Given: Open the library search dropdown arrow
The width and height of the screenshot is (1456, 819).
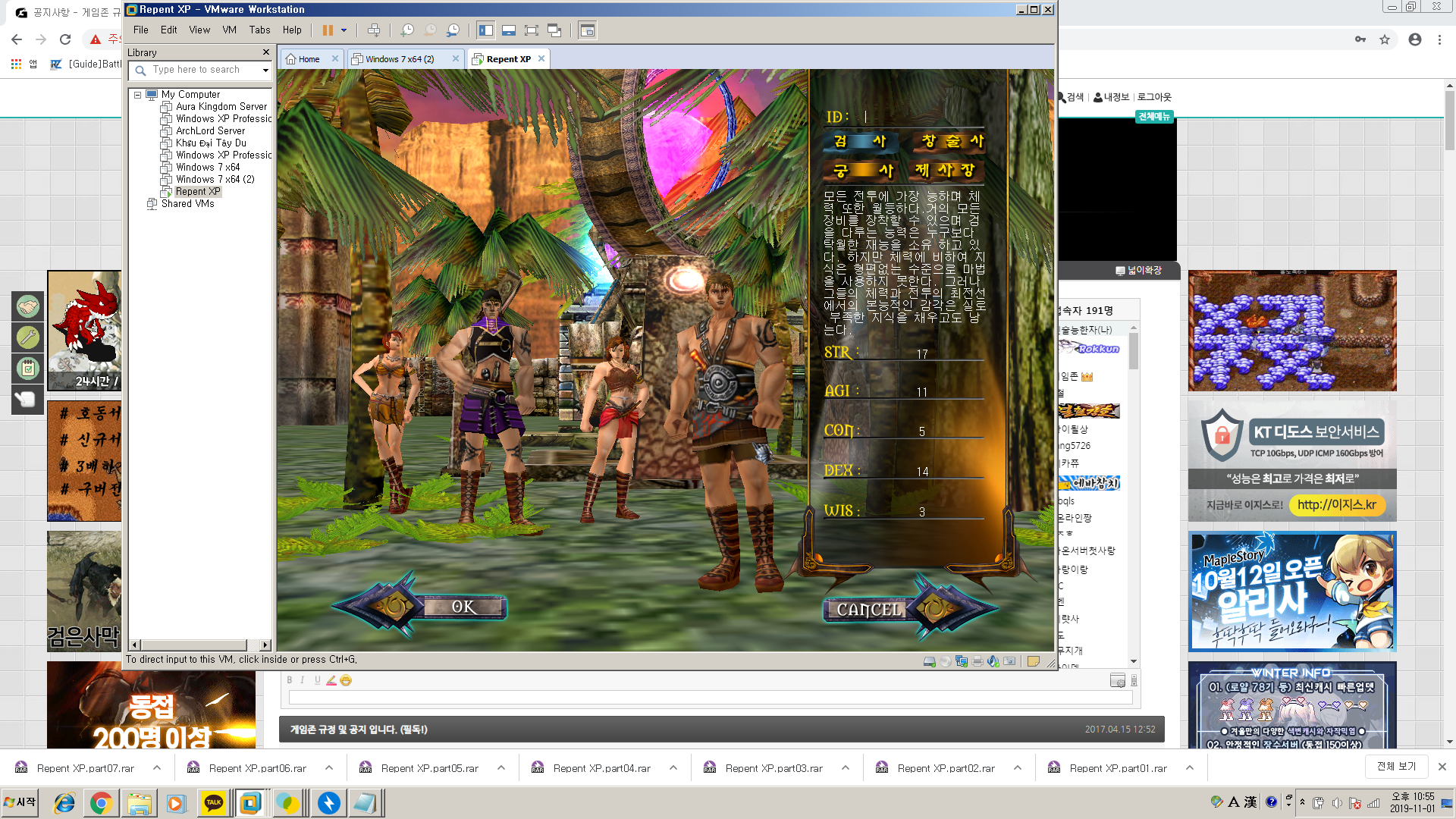Looking at the screenshot, I should [x=265, y=70].
